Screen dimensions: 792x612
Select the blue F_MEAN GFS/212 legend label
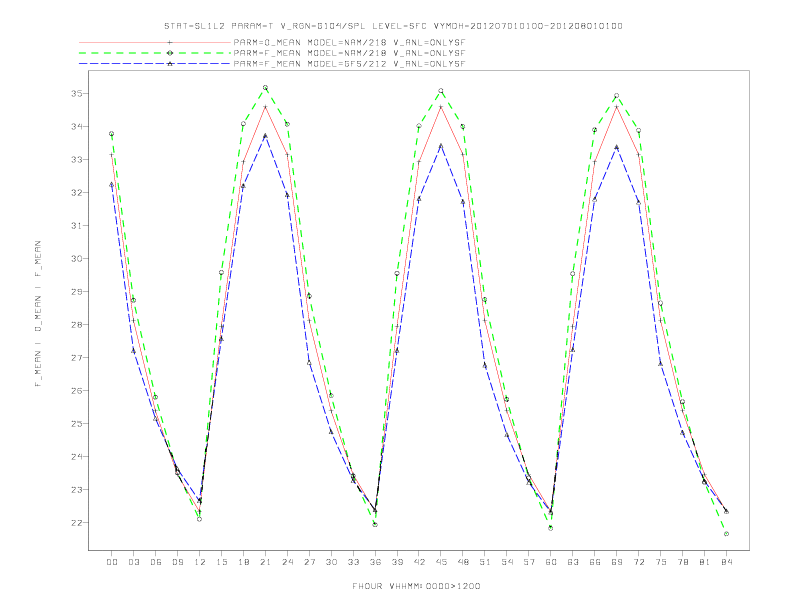349,64
